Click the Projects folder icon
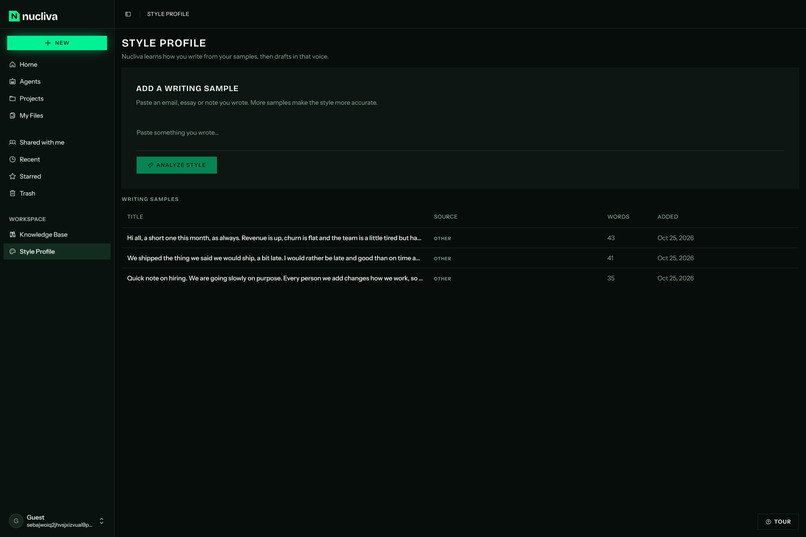This screenshot has width=806, height=537. pos(12,98)
